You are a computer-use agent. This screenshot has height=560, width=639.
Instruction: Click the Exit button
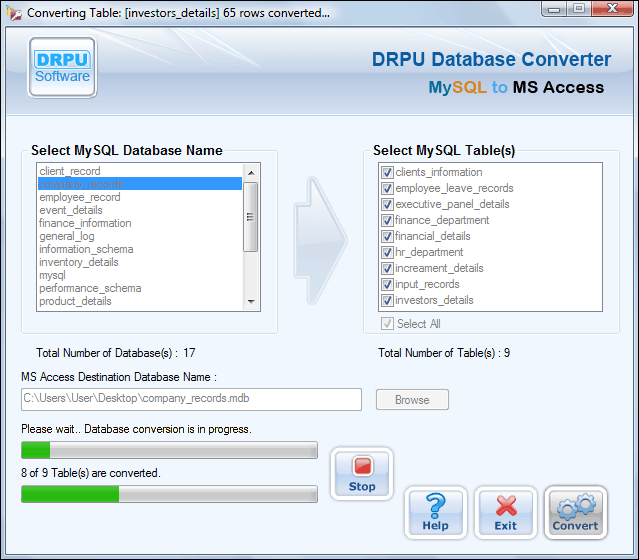[x=506, y=513]
